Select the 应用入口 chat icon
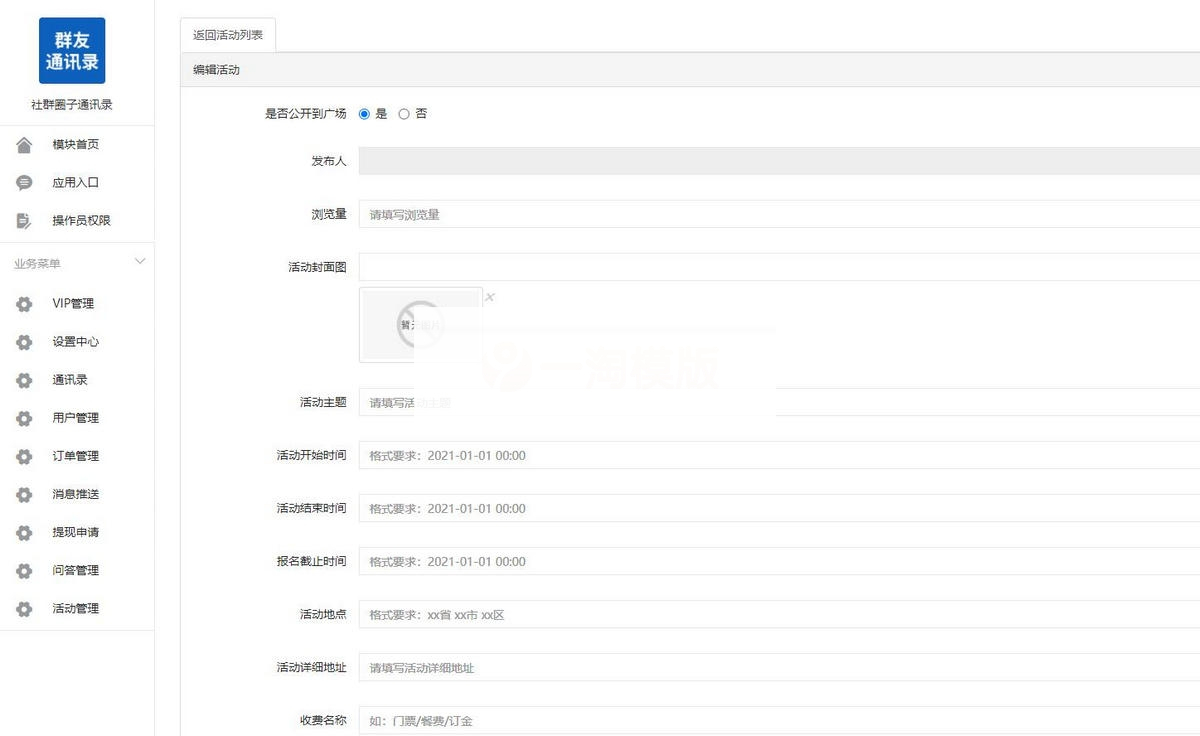The image size is (1200, 736). 24,182
